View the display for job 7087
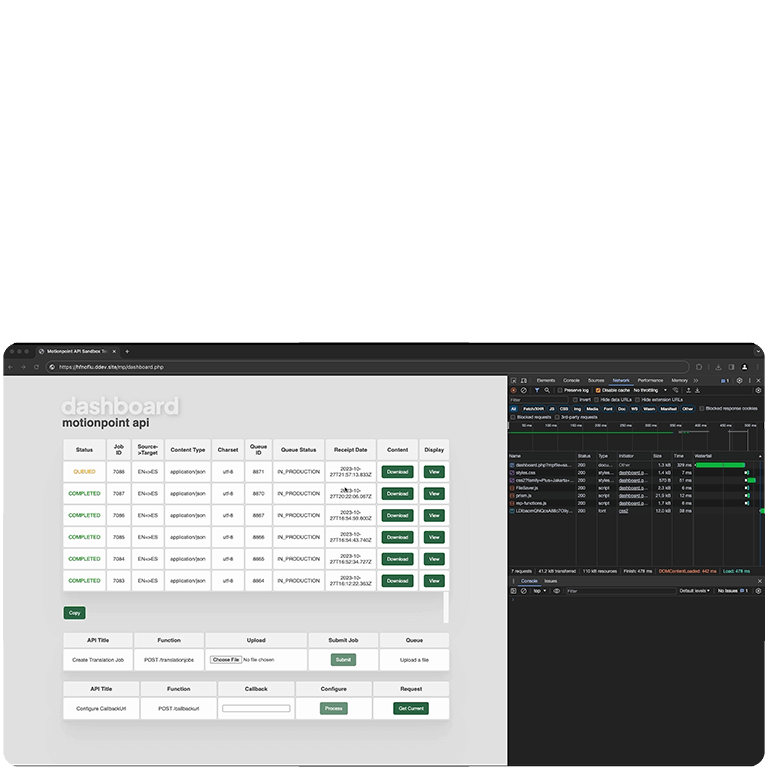 (x=434, y=494)
